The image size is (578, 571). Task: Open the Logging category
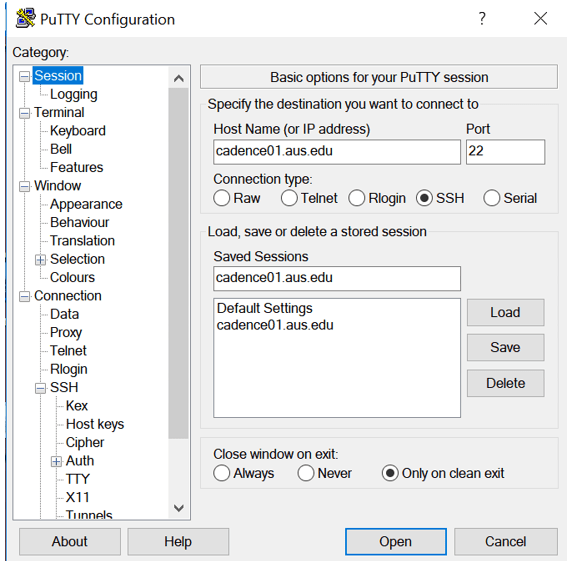[74, 94]
